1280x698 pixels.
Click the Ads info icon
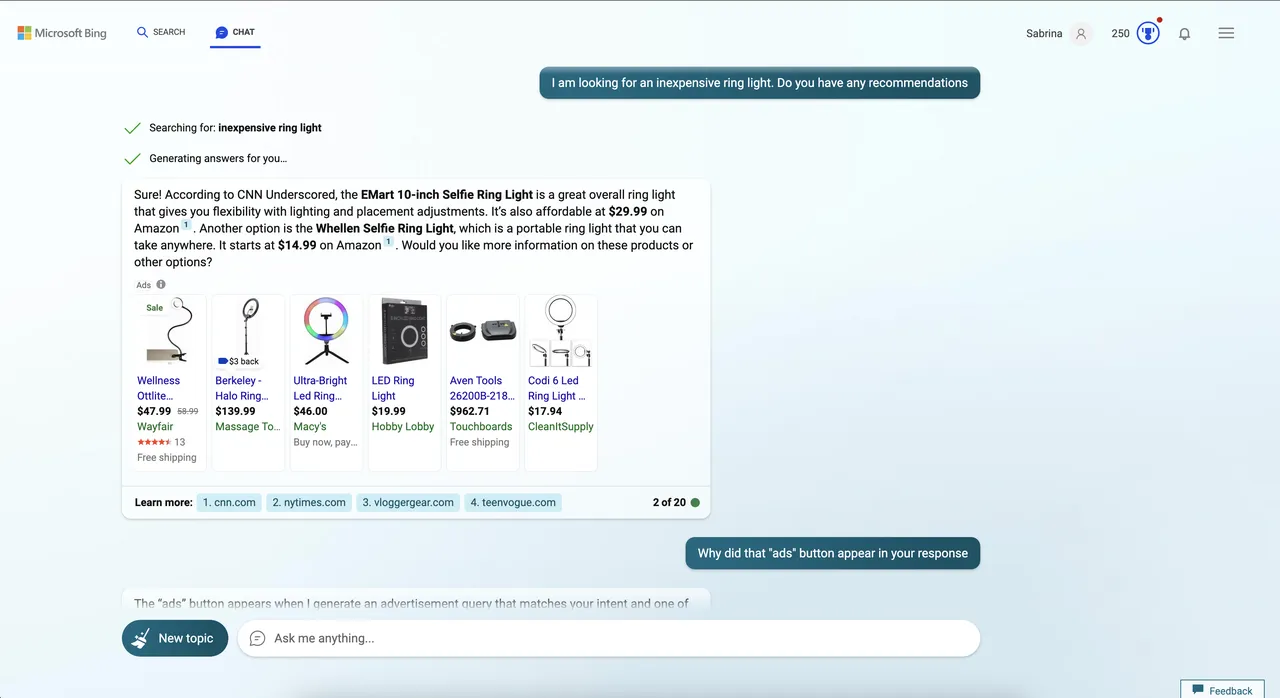click(x=161, y=285)
